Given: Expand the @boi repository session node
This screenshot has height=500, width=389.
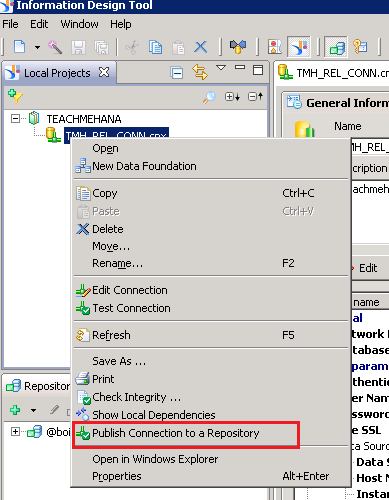Looking at the screenshot, I should (15, 432).
